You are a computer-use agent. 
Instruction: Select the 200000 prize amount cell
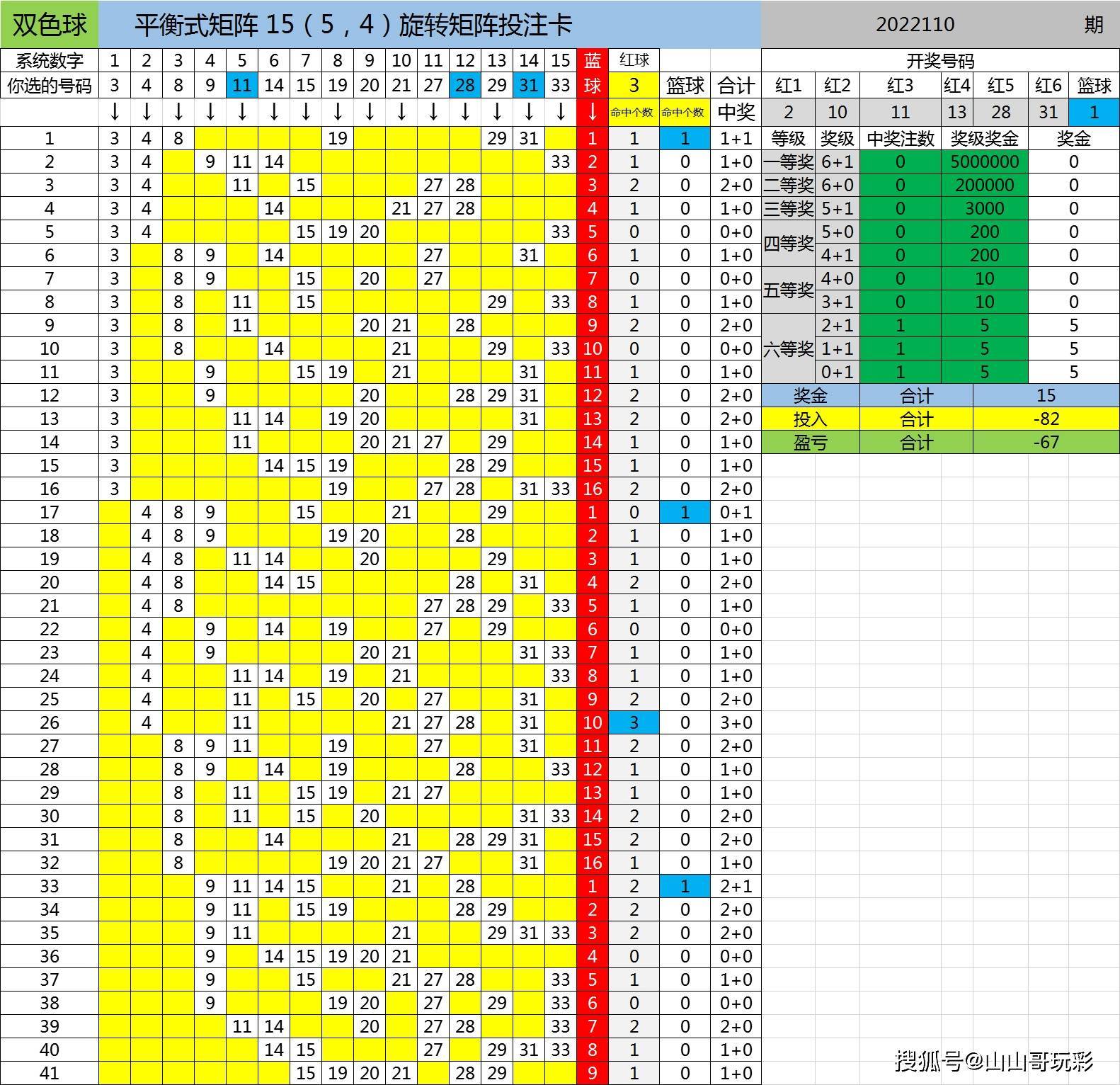984,186
